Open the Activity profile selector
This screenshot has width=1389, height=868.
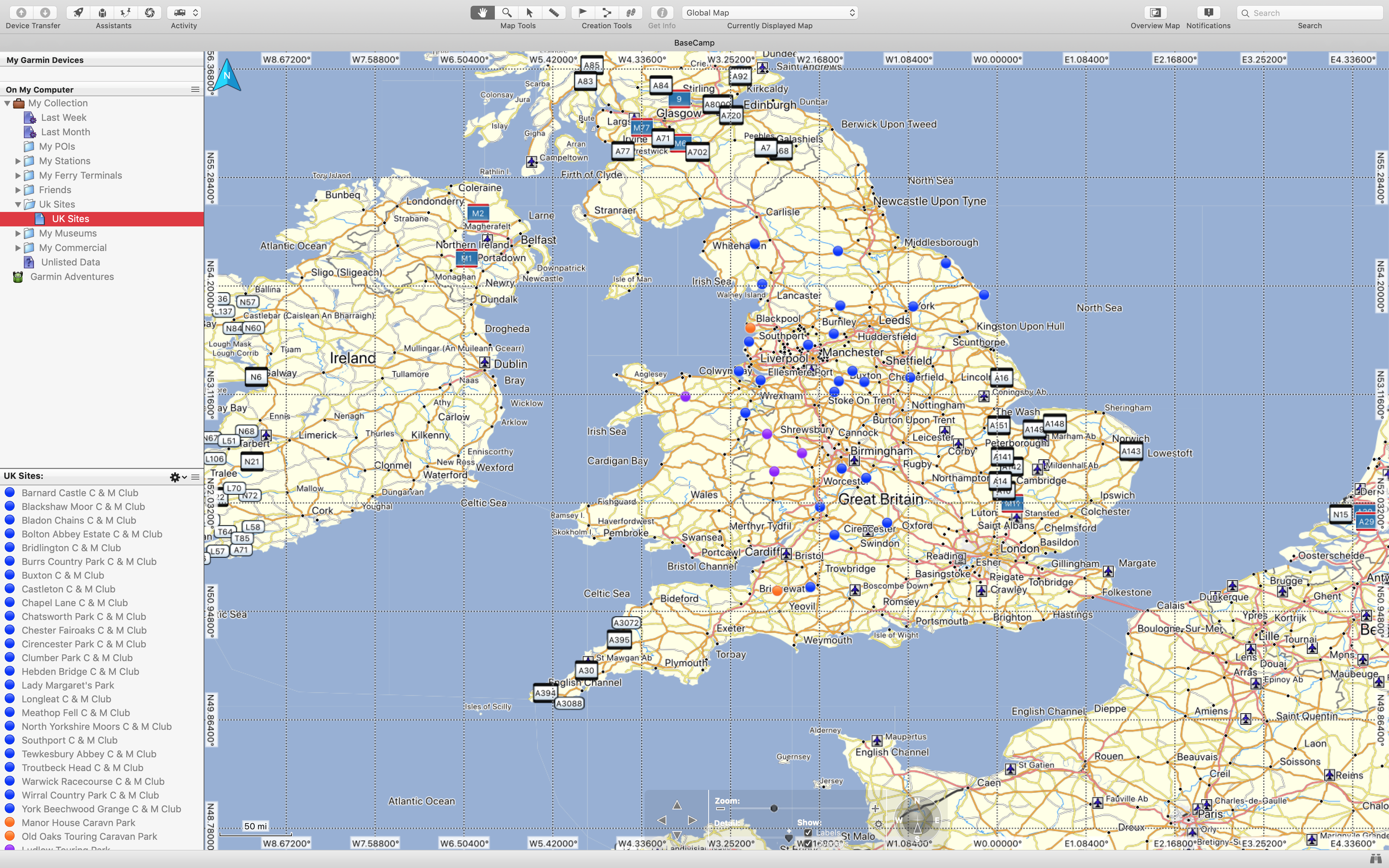tap(184, 12)
